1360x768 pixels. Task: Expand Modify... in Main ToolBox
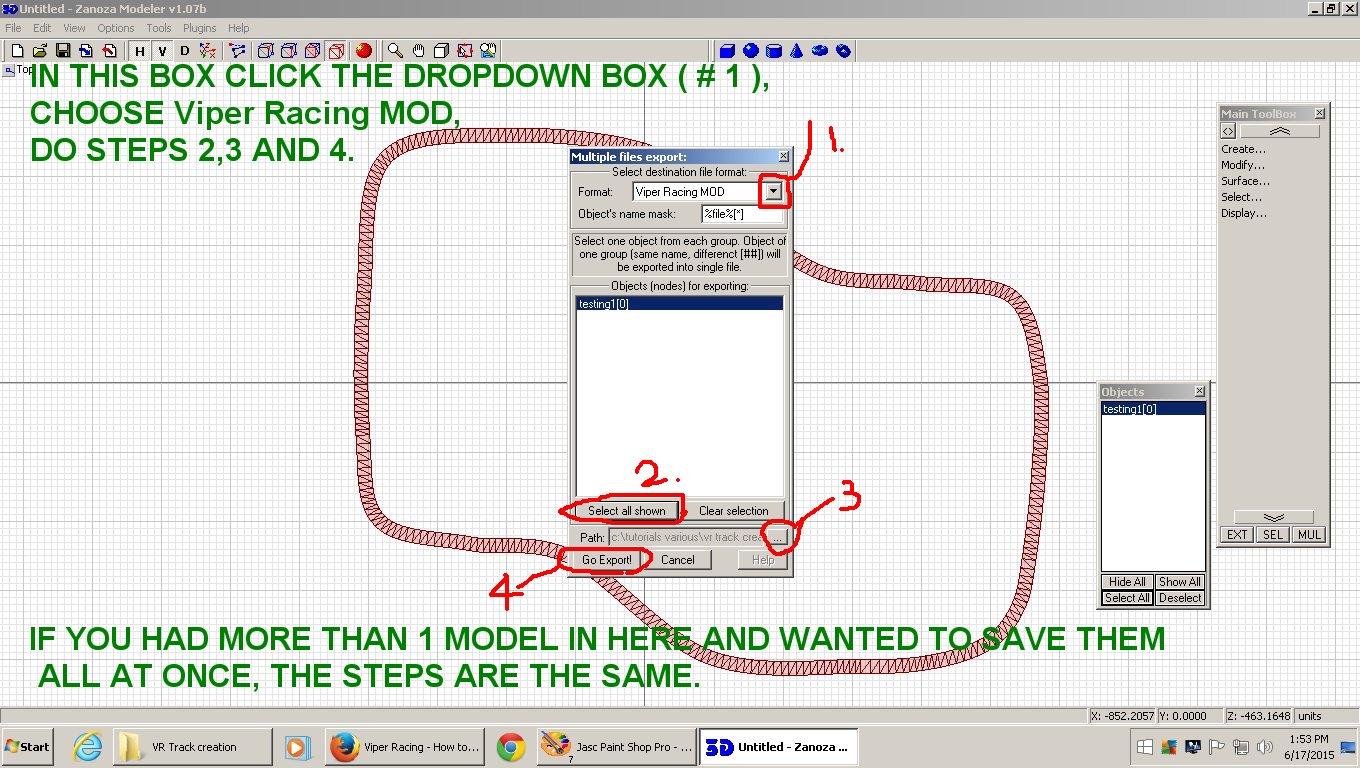point(1243,165)
